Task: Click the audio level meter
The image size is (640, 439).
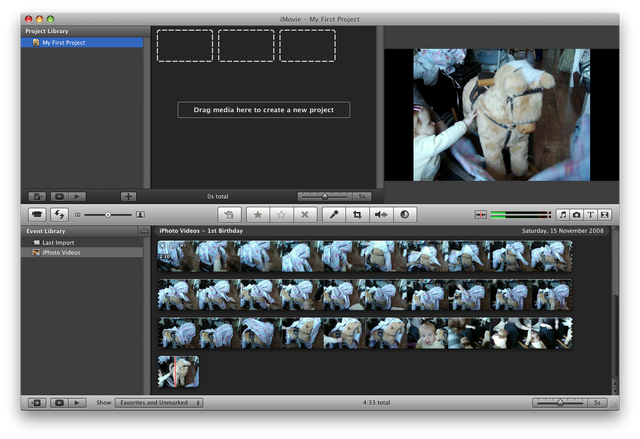Action: [520, 215]
